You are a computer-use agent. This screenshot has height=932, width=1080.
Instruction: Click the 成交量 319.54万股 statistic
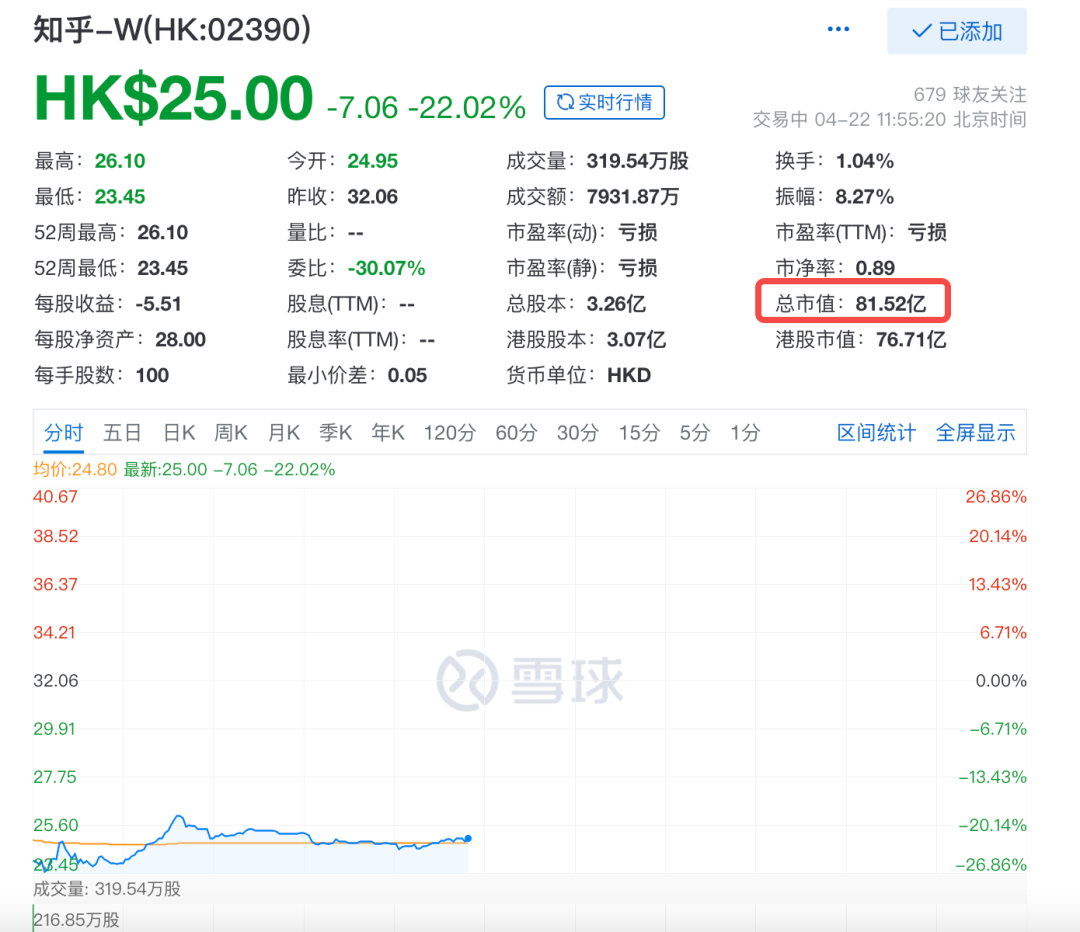pyautogui.click(x=597, y=160)
